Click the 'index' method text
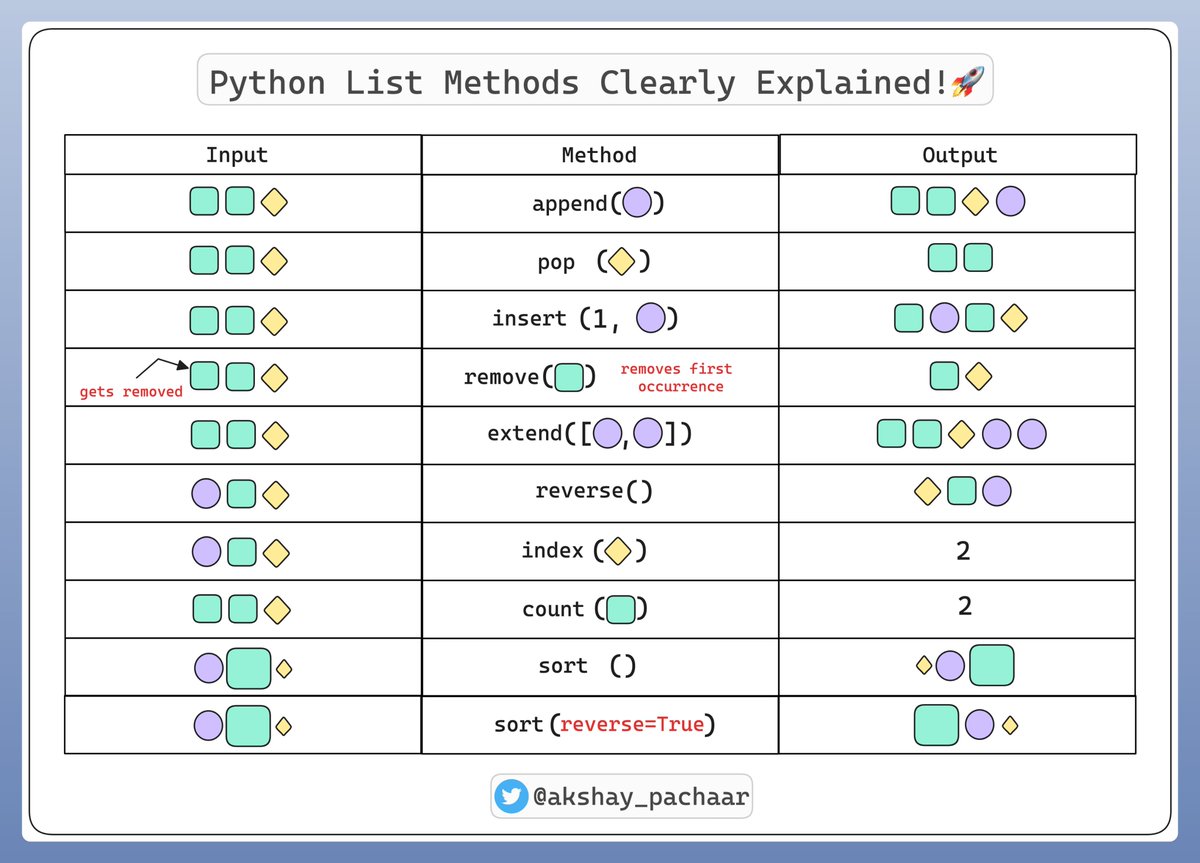This screenshot has width=1200, height=863. tap(552, 551)
